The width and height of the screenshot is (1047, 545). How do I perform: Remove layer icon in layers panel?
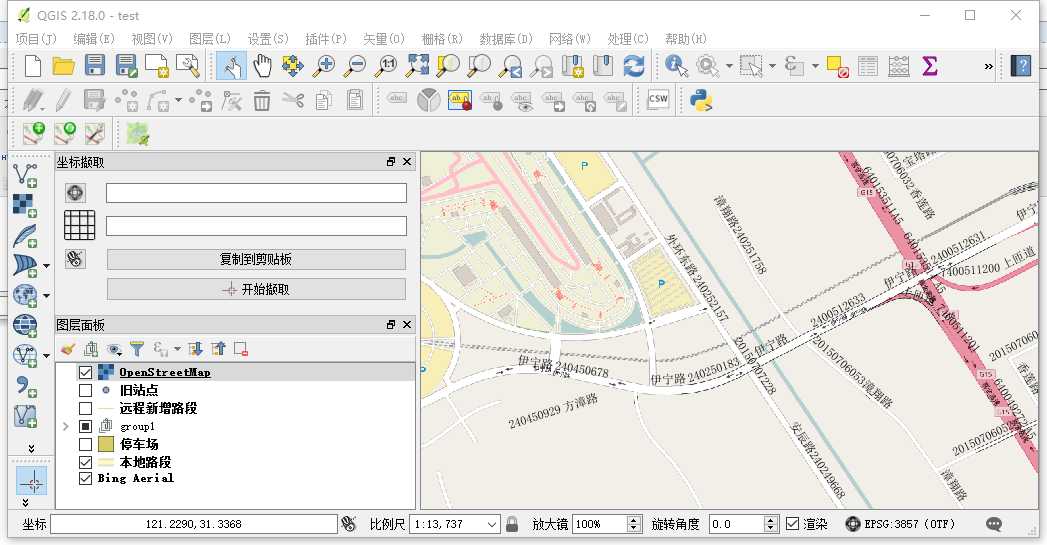pos(241,349)
